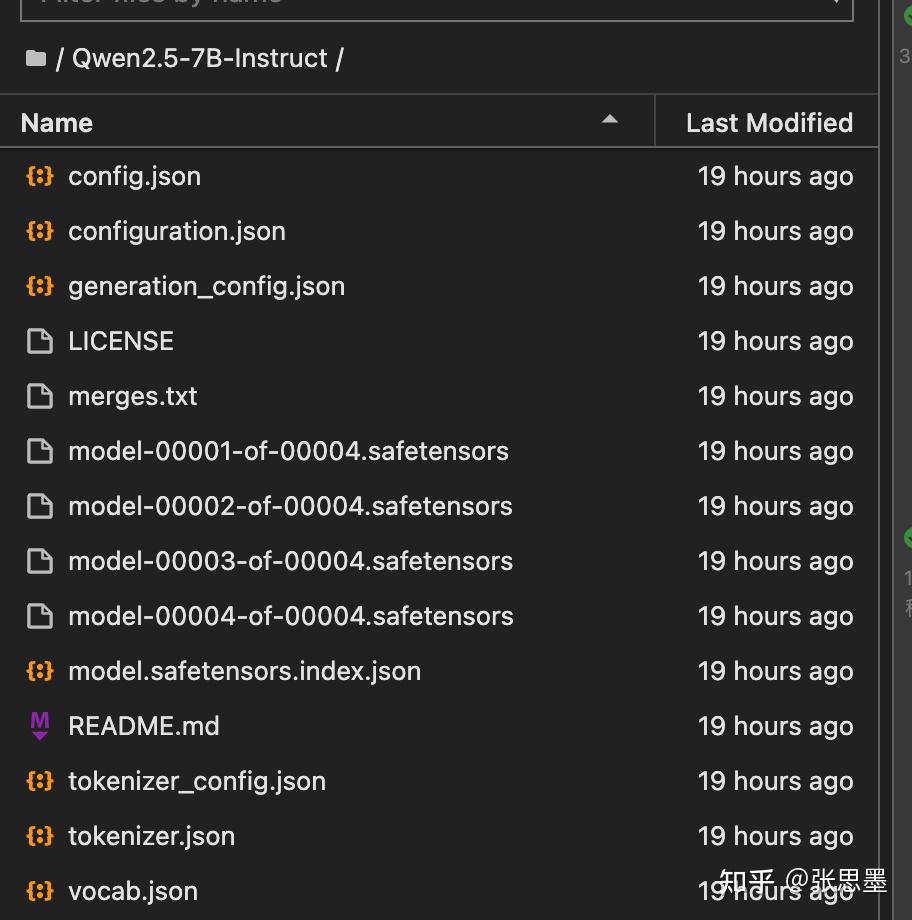Sort by the Name column header
The image size is (912, 920).
pos(57,123)
